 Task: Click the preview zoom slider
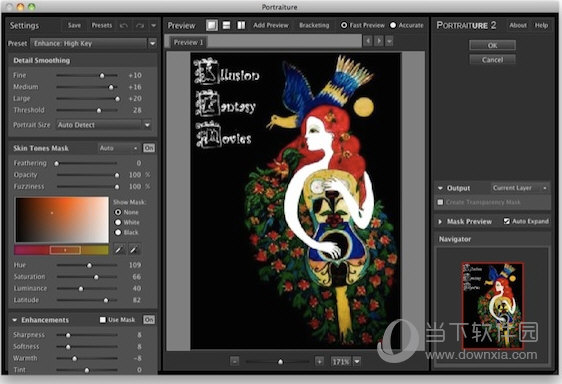tap(277, 362)
